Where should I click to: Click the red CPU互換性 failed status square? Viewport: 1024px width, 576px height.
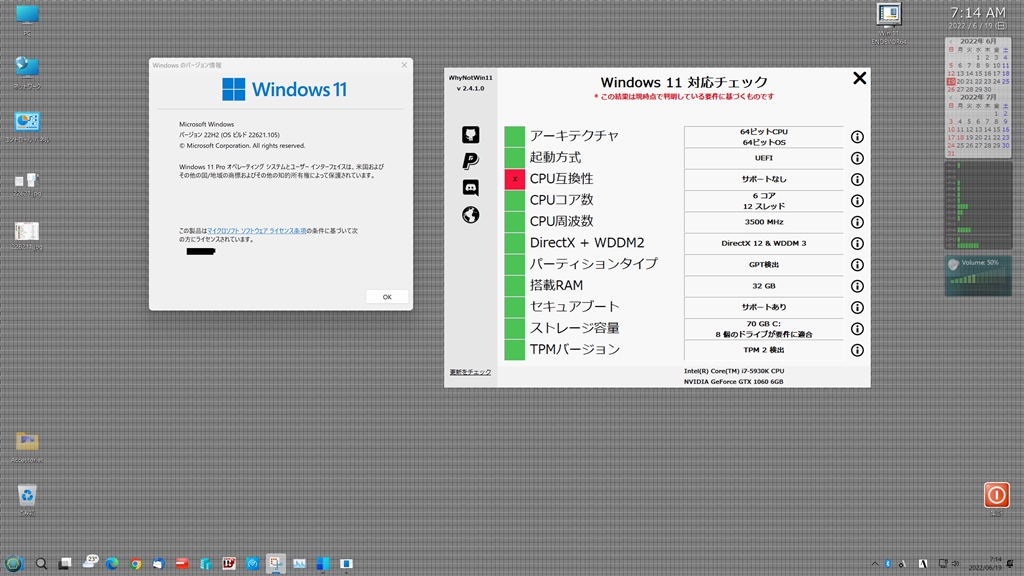tap(515, 179)
